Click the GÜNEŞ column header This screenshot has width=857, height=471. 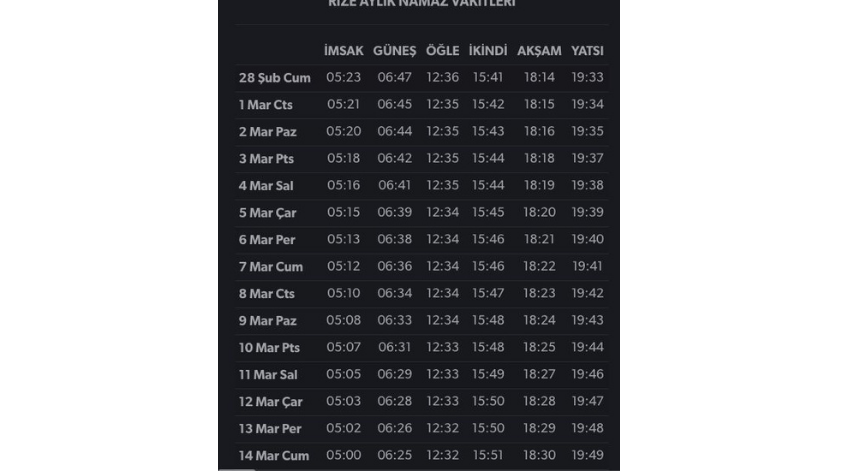click(394, 50)
